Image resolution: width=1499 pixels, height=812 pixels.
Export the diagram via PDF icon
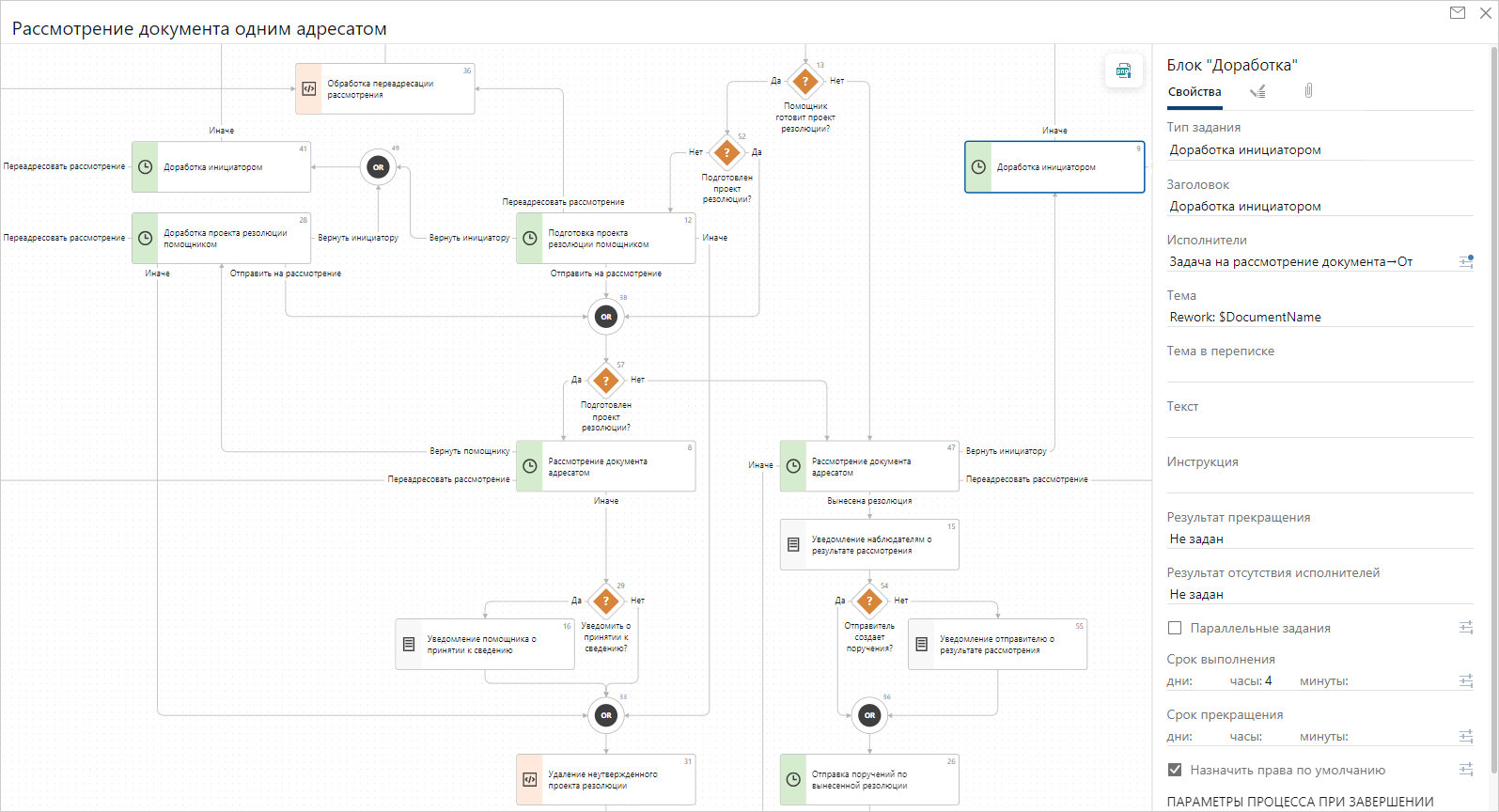click(x=1123, y=70)
